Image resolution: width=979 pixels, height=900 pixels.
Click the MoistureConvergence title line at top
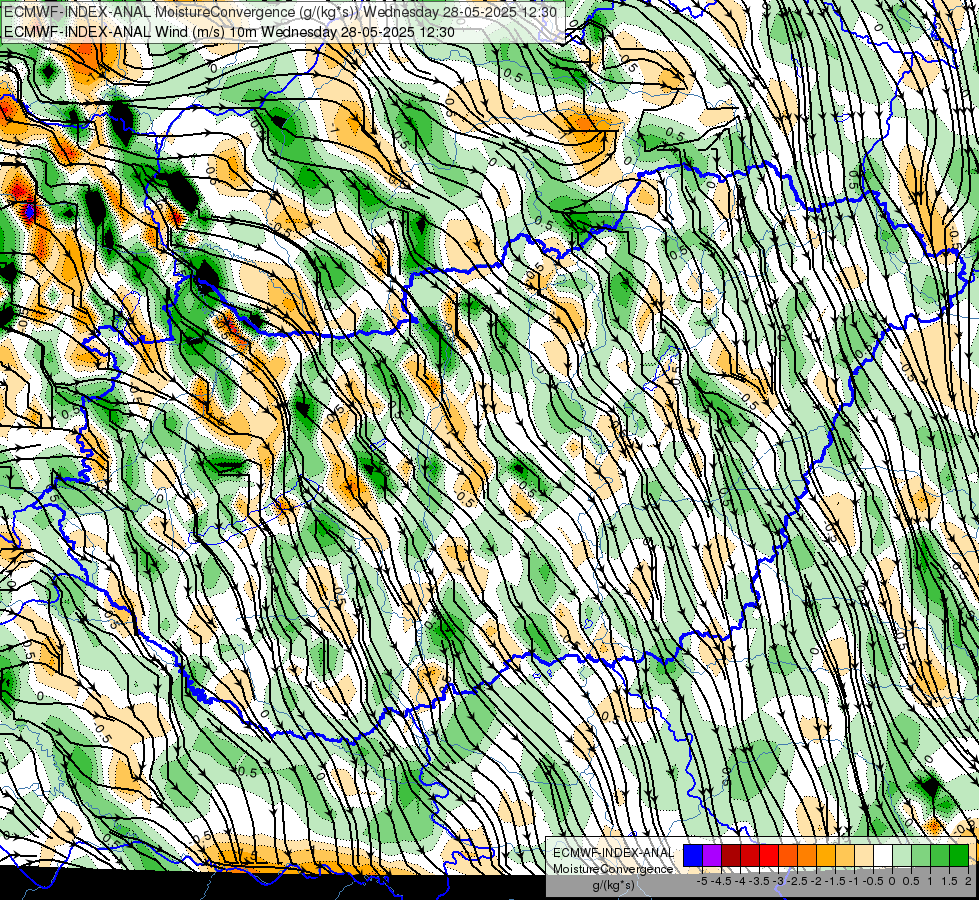point(280,12)
